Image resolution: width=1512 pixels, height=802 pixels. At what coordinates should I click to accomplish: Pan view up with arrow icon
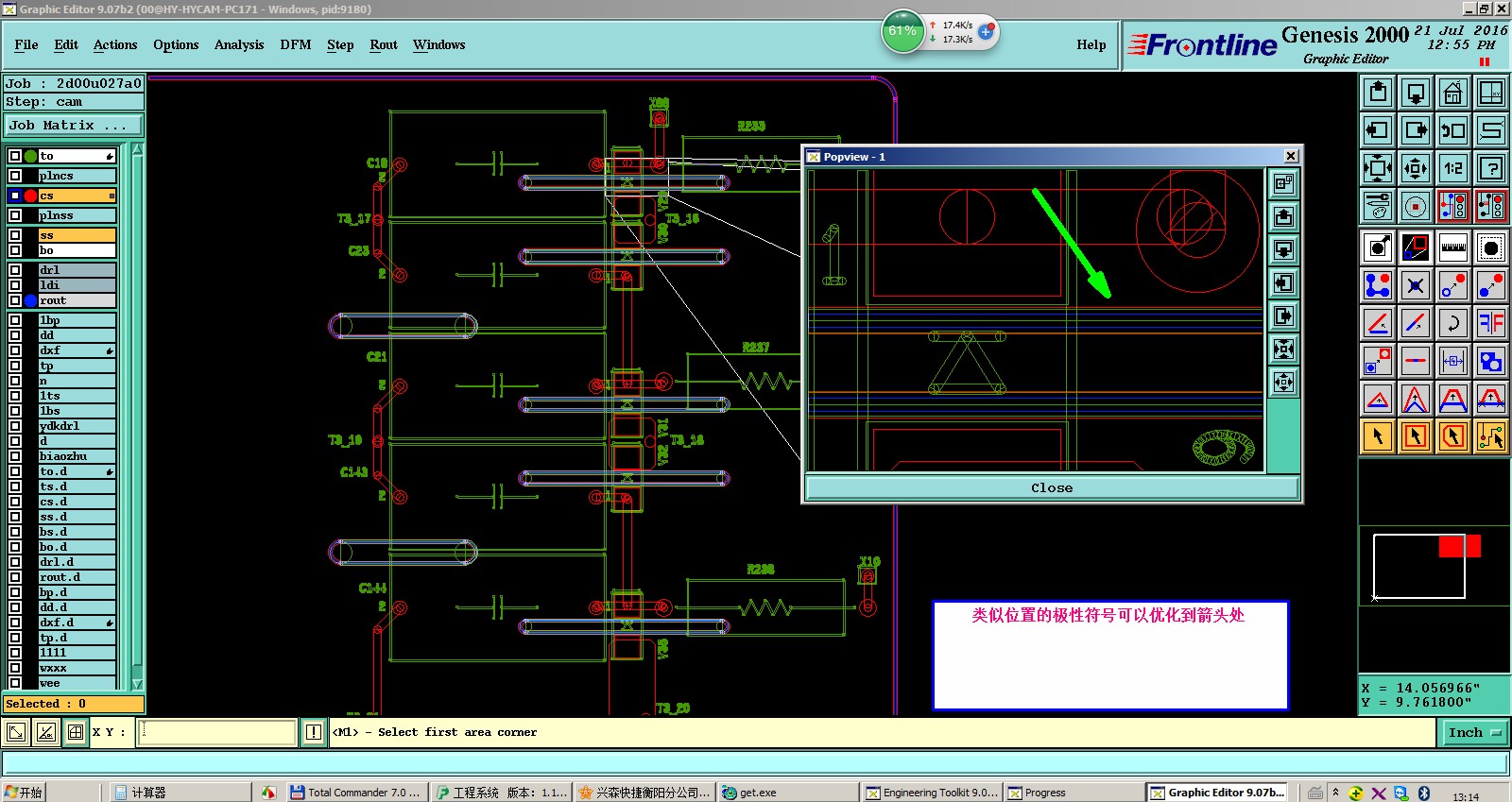click(x=1378, y=93)
